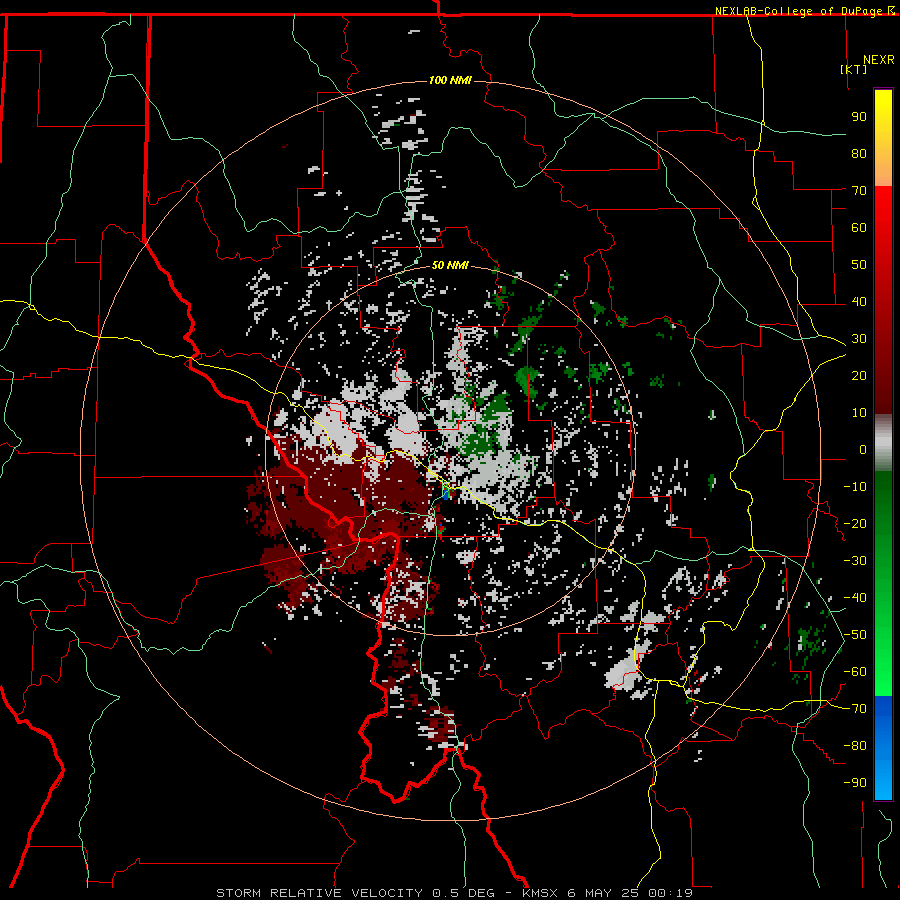Screen dimensions: 900x900
Task: Click the -60 value on the velocity scale
Action: (855, 672)
